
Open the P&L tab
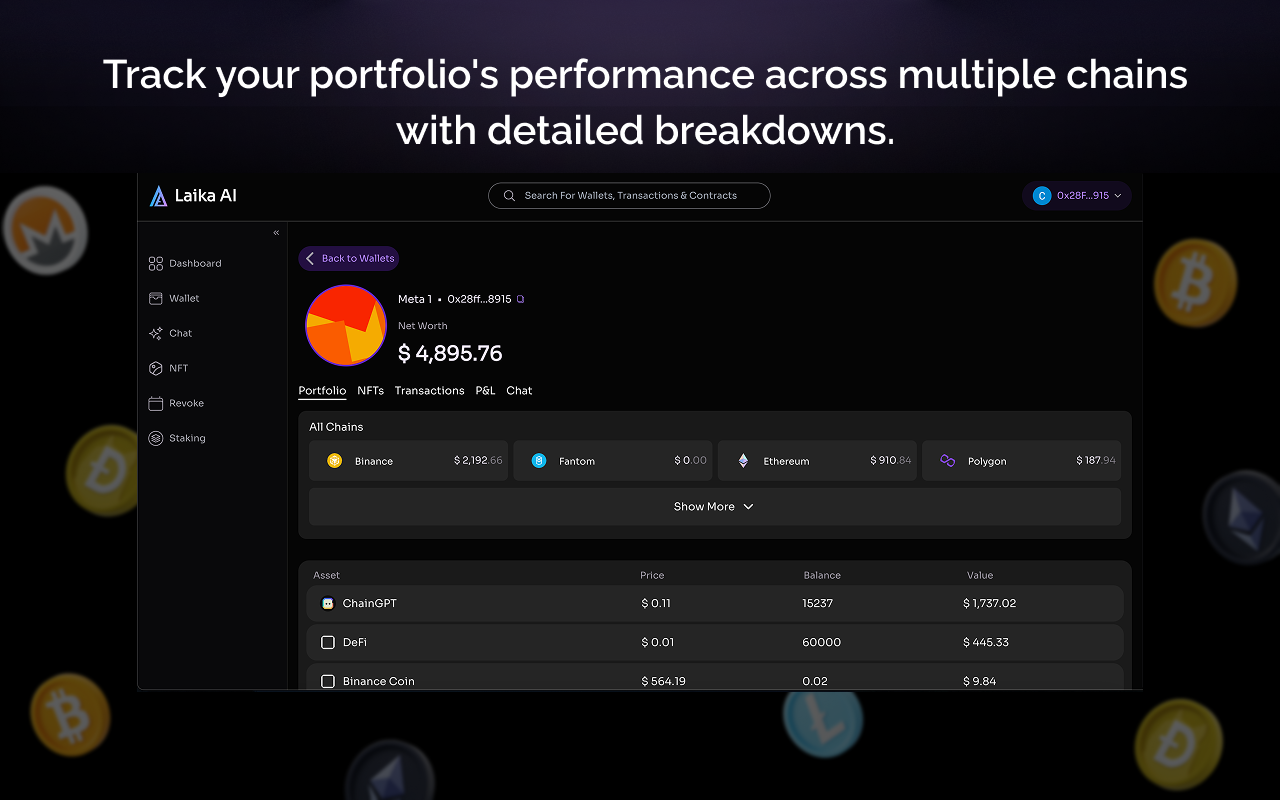point(485,390)
